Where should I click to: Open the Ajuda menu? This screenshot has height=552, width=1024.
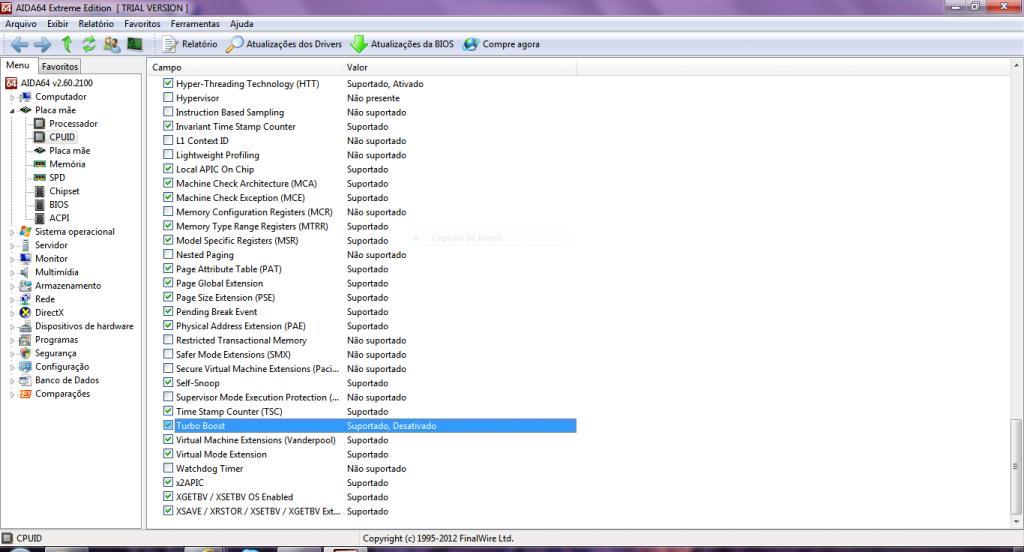coord(242,24)
